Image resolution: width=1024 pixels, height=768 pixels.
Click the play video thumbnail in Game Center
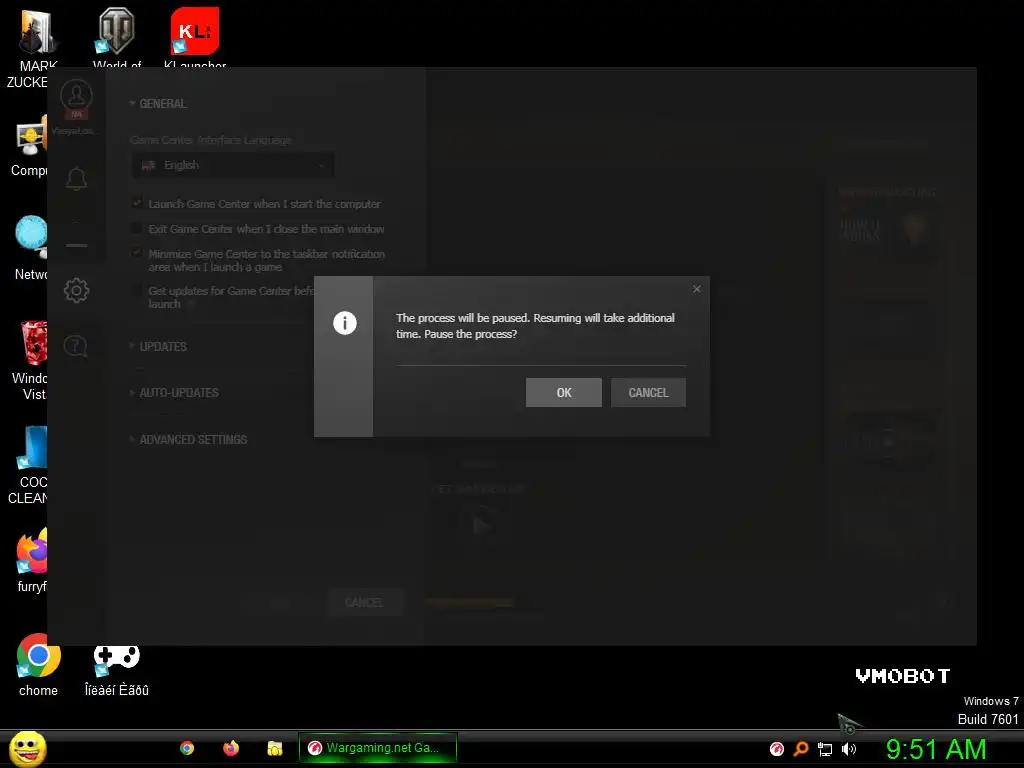point(481,526)
